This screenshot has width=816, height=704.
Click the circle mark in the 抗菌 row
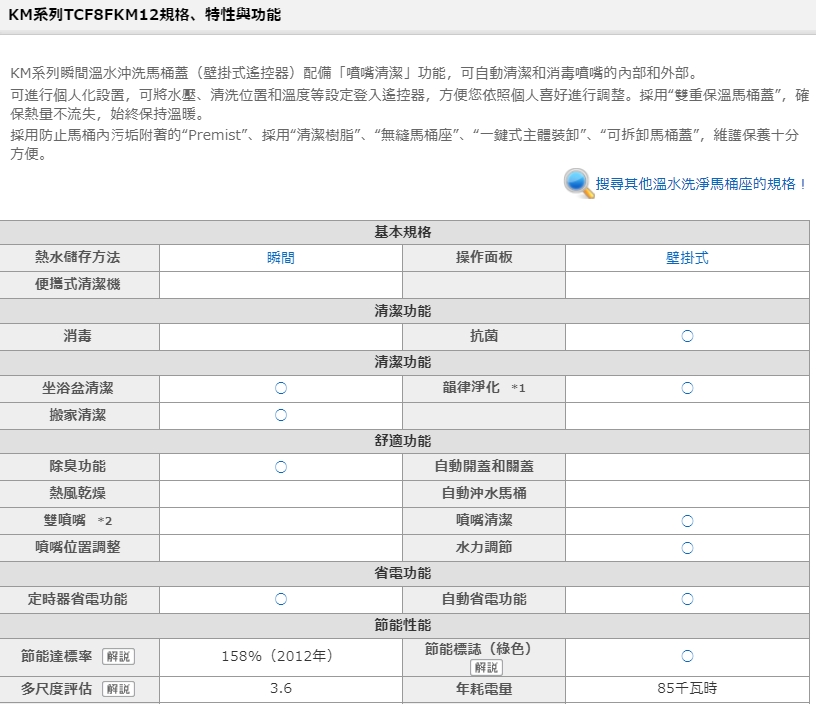(x=687, y=336)
